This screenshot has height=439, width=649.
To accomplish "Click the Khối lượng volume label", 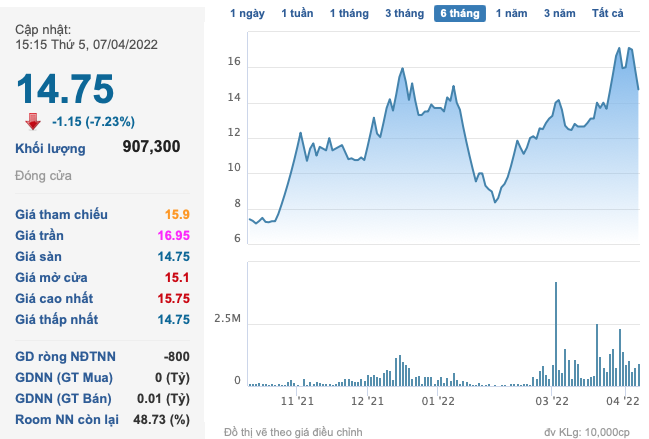I will click(x=50, y=148).
